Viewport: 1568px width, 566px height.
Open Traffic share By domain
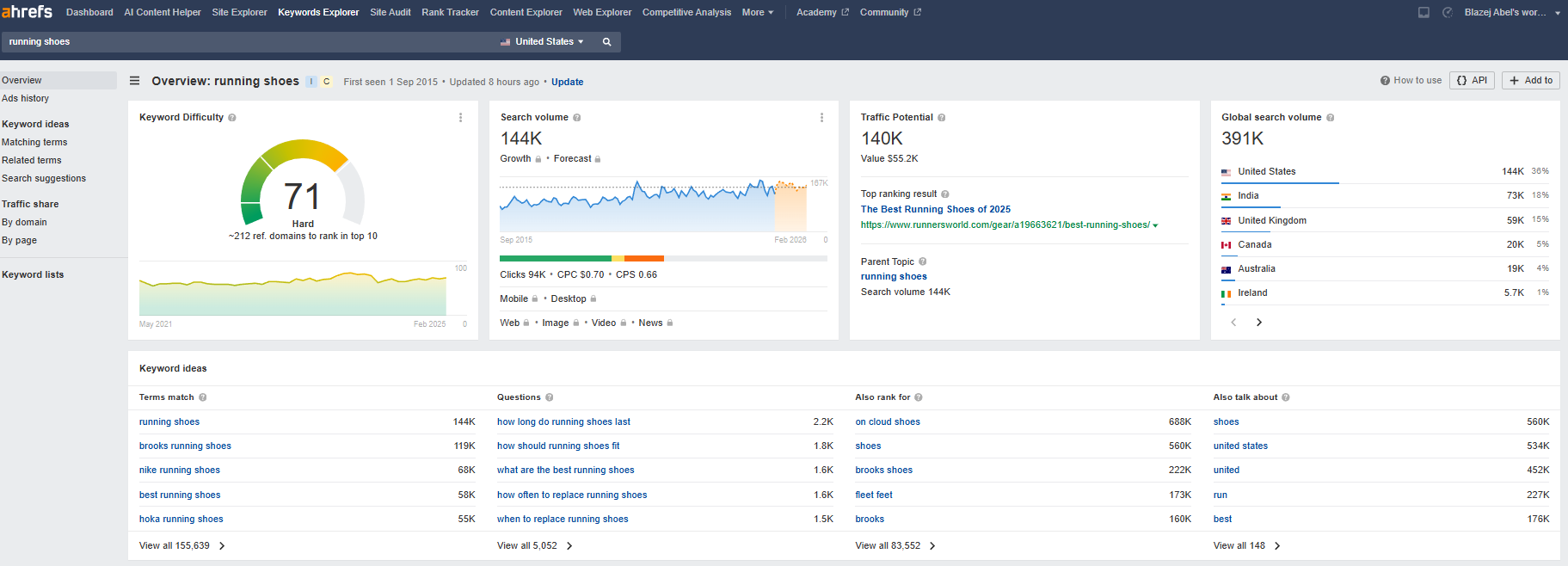coord(24,223)
